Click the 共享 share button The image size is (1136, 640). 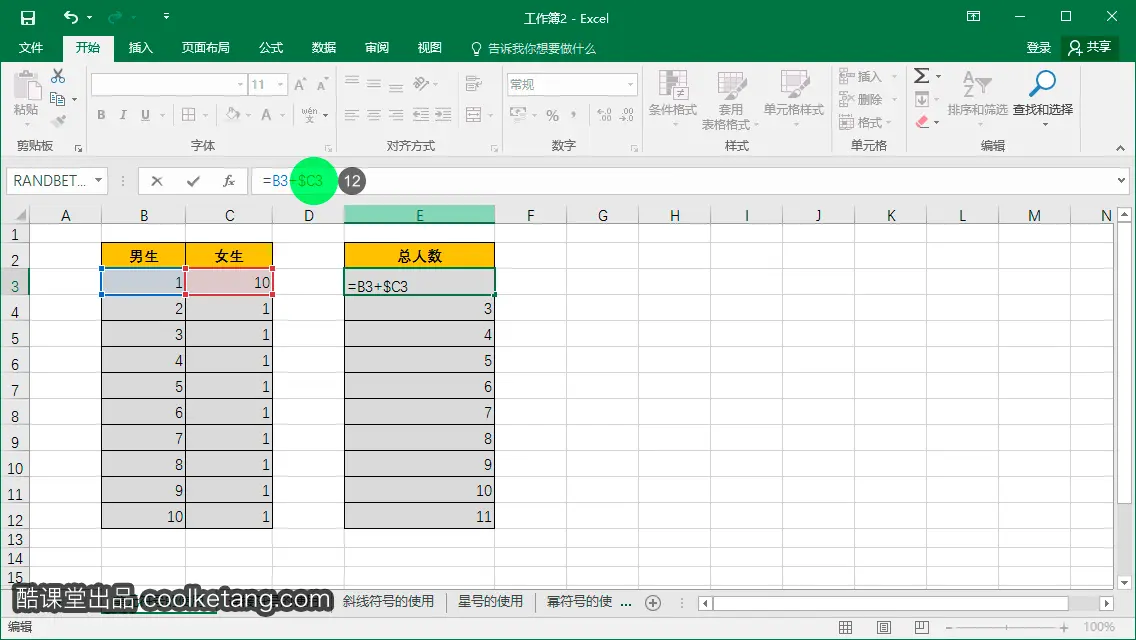coord(1090,48)
